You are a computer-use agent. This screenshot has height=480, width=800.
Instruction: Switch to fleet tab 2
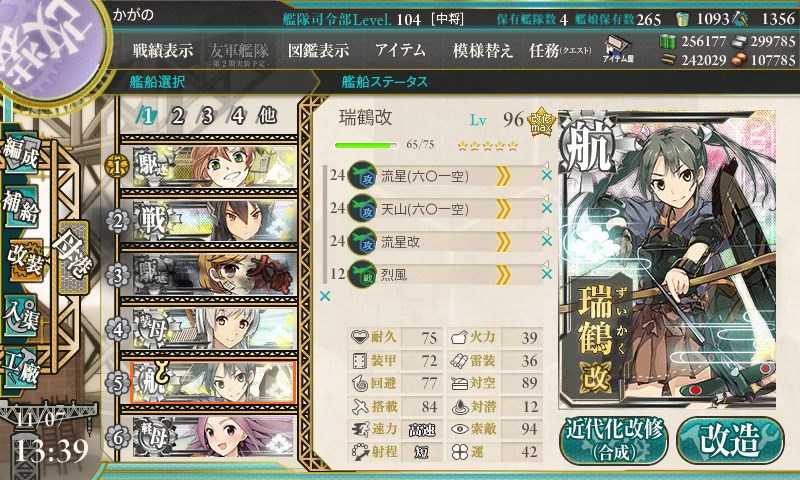coord(177,116)
